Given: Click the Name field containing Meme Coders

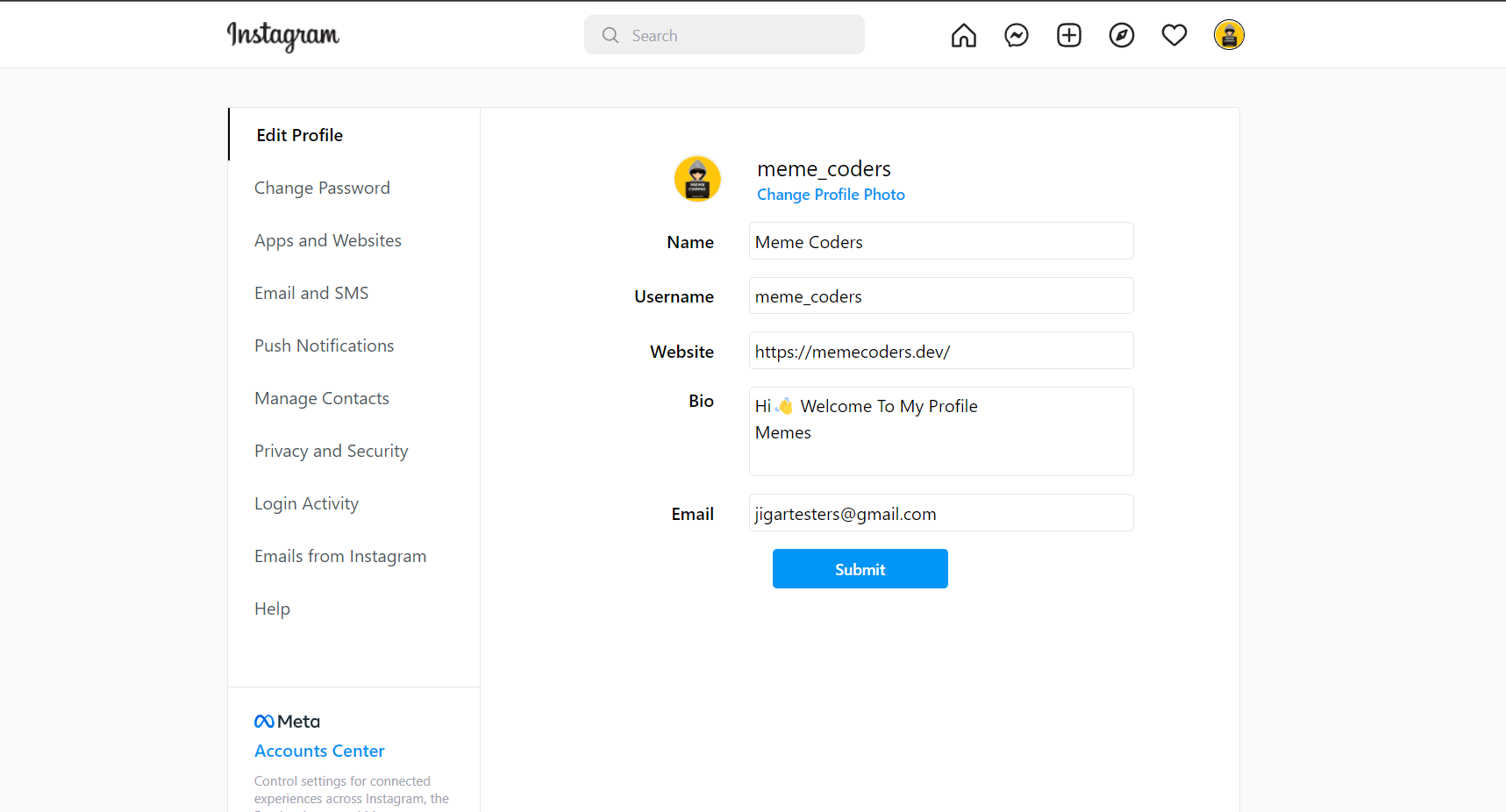Looking at the screenshot, I should coord(941,241).
